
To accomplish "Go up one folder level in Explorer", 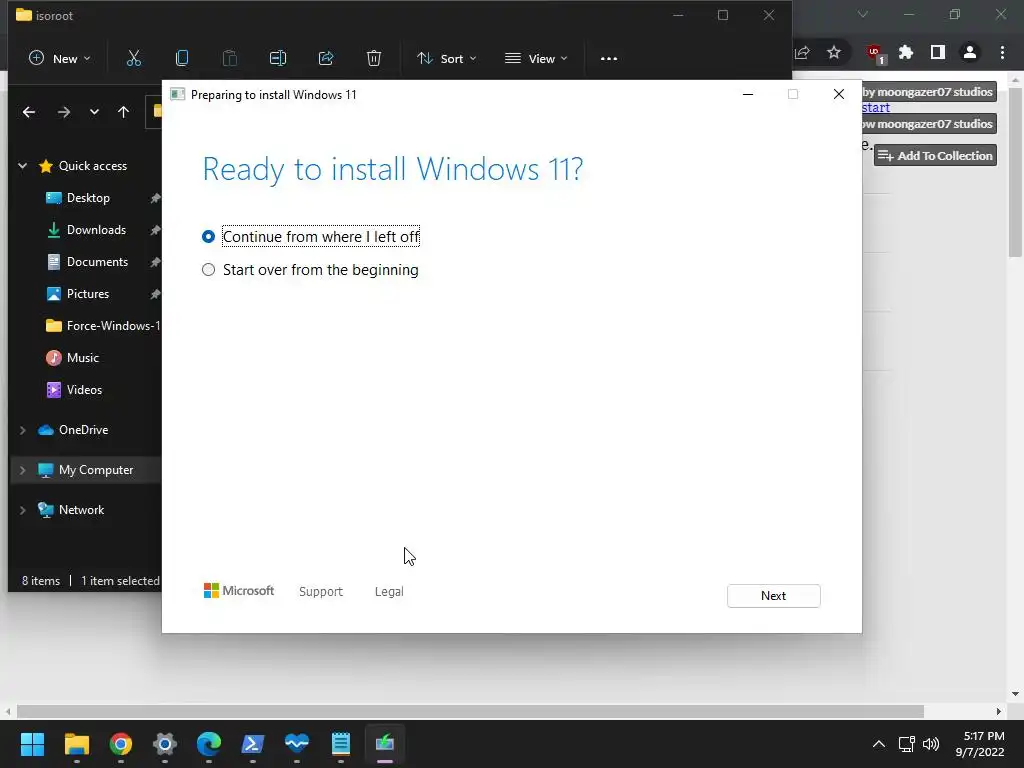I will coord(123,112).
